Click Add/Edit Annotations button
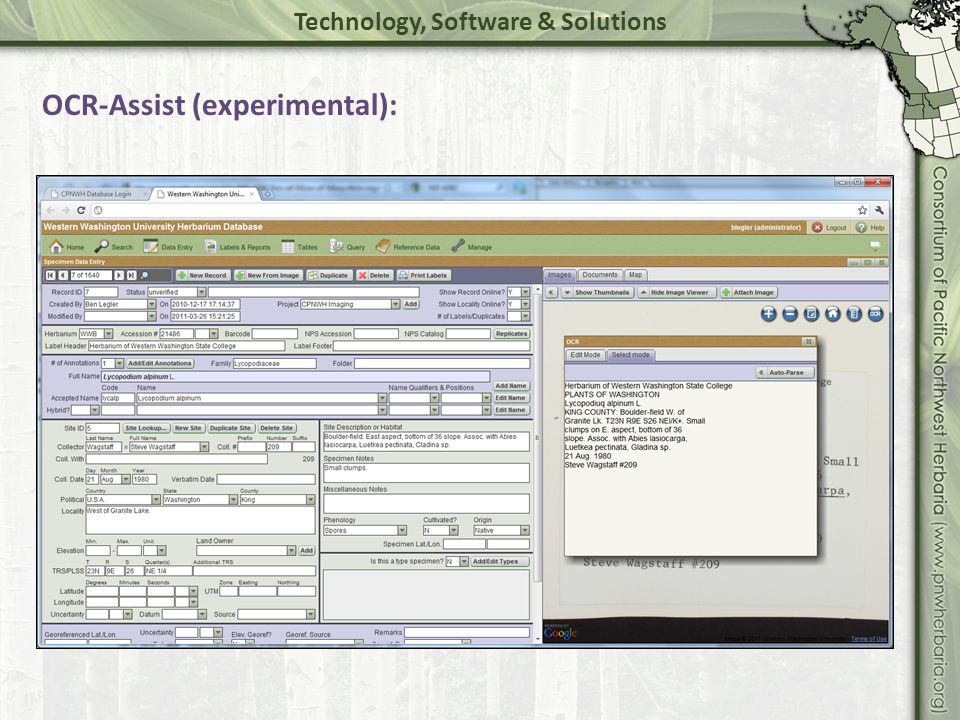960x720 pixels. (160, 363)
